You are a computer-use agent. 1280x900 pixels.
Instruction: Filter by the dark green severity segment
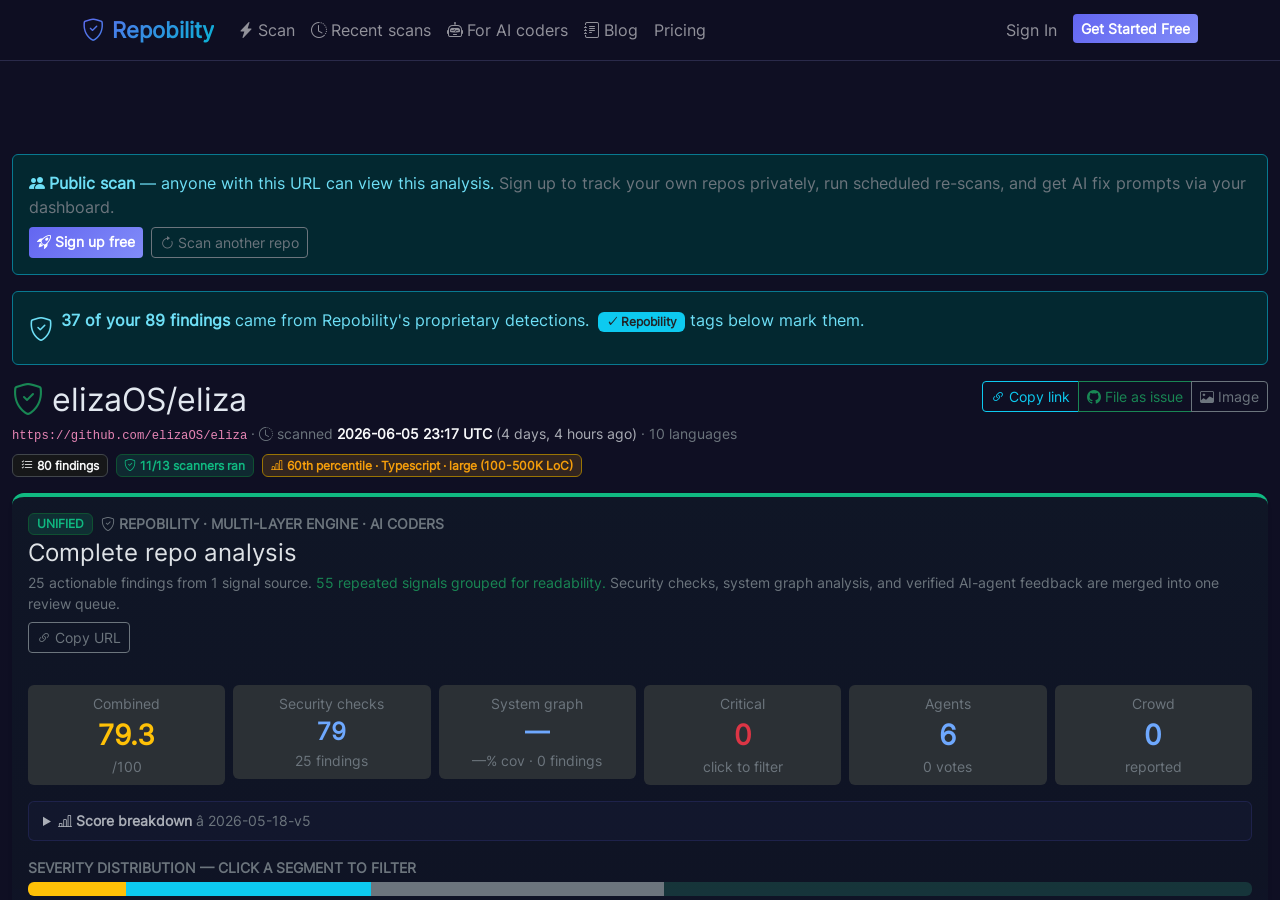click(x=958, y=889)
